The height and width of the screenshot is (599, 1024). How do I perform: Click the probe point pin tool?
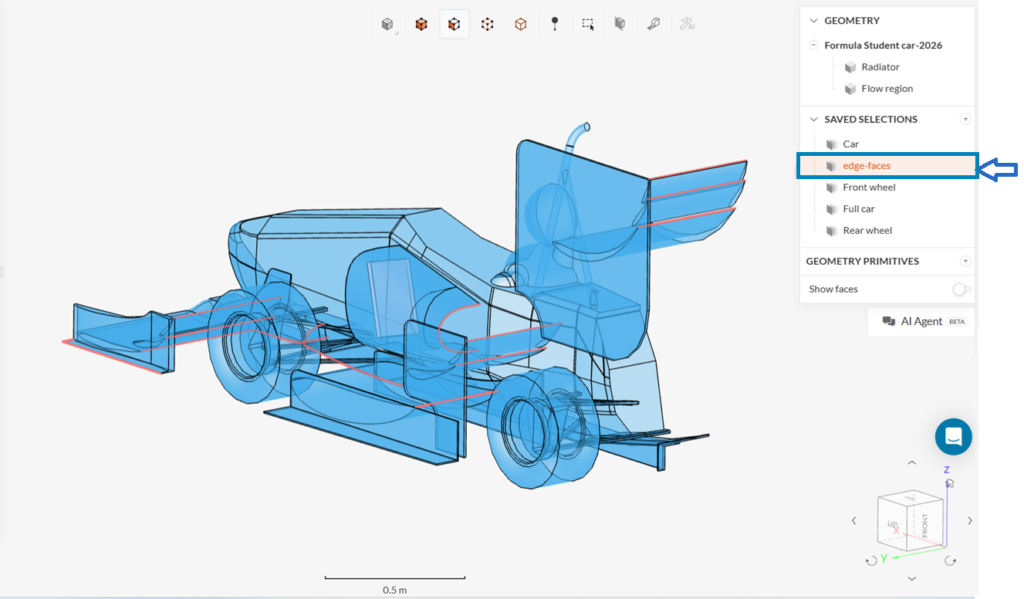[x=554, y=24]
